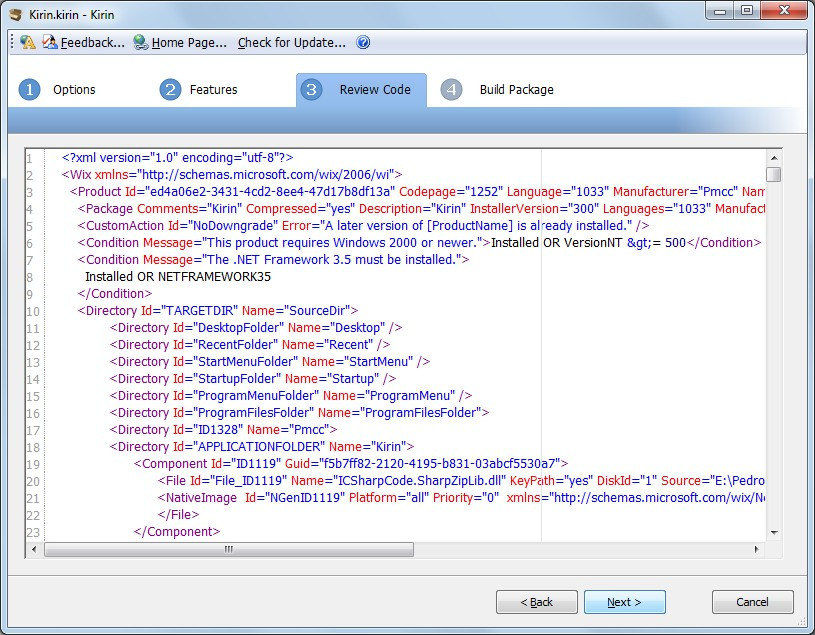Click Directory APPLICATIONFOLDER line
The width and height of the screenshot is (815, 635).
pos(262,447)
